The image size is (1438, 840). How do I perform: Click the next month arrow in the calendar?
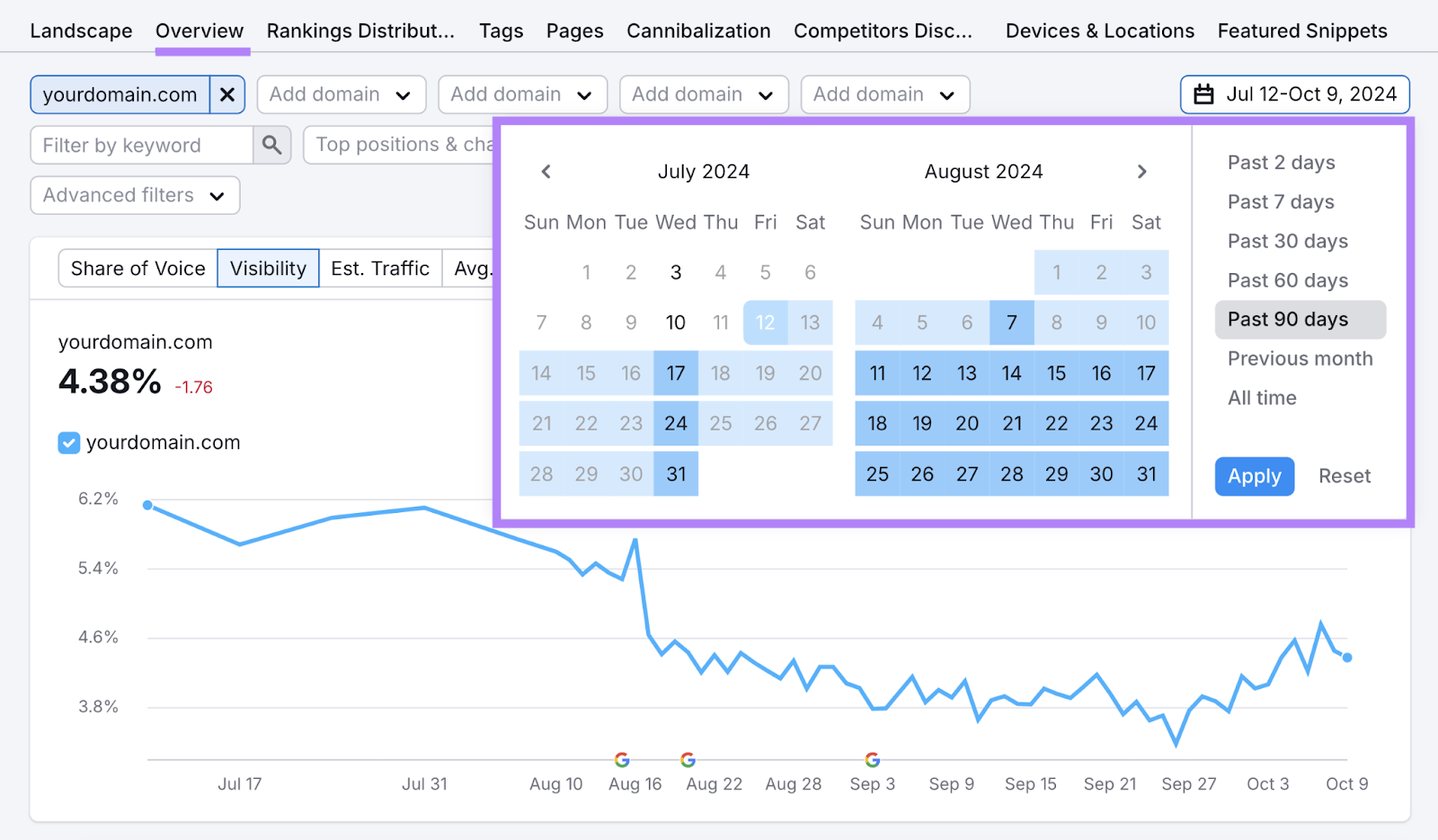pos(1142,171)
